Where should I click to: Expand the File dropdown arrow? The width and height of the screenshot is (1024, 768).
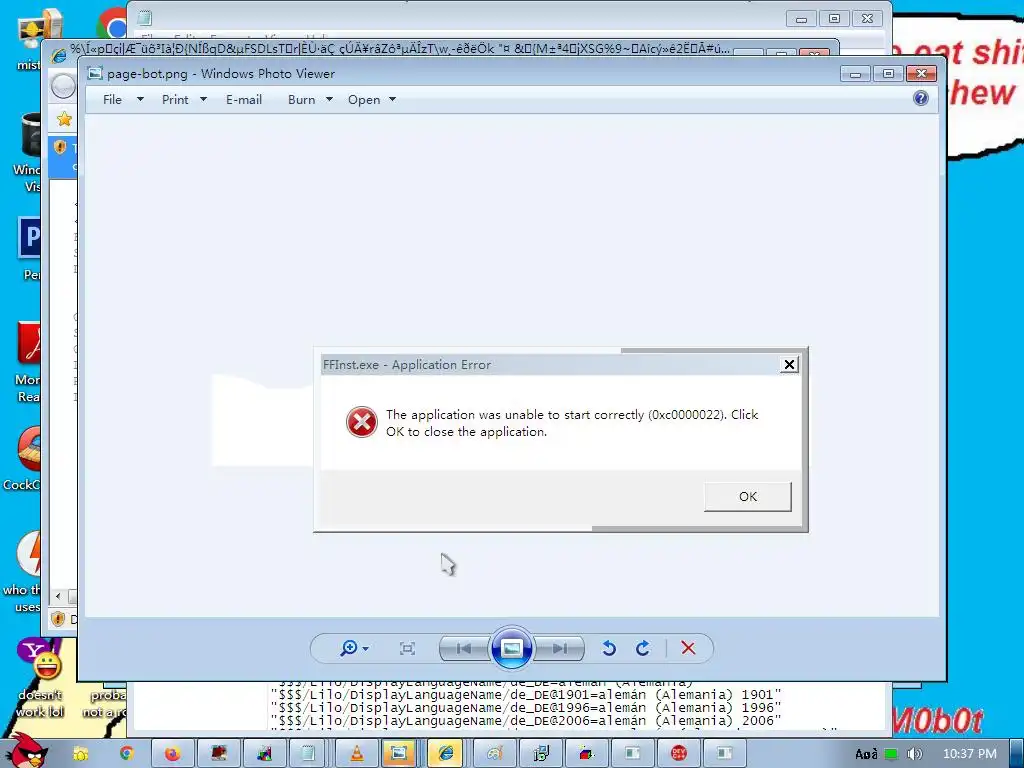(140, 99)
